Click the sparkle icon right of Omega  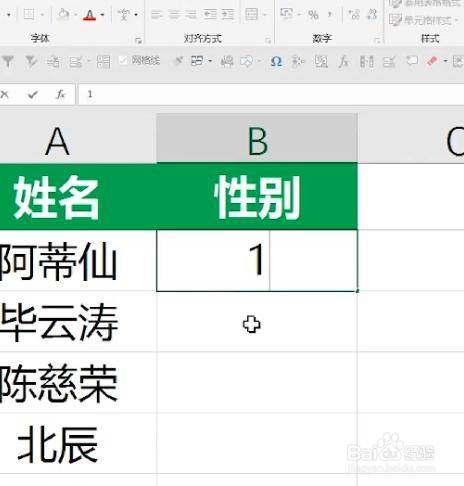298,62
